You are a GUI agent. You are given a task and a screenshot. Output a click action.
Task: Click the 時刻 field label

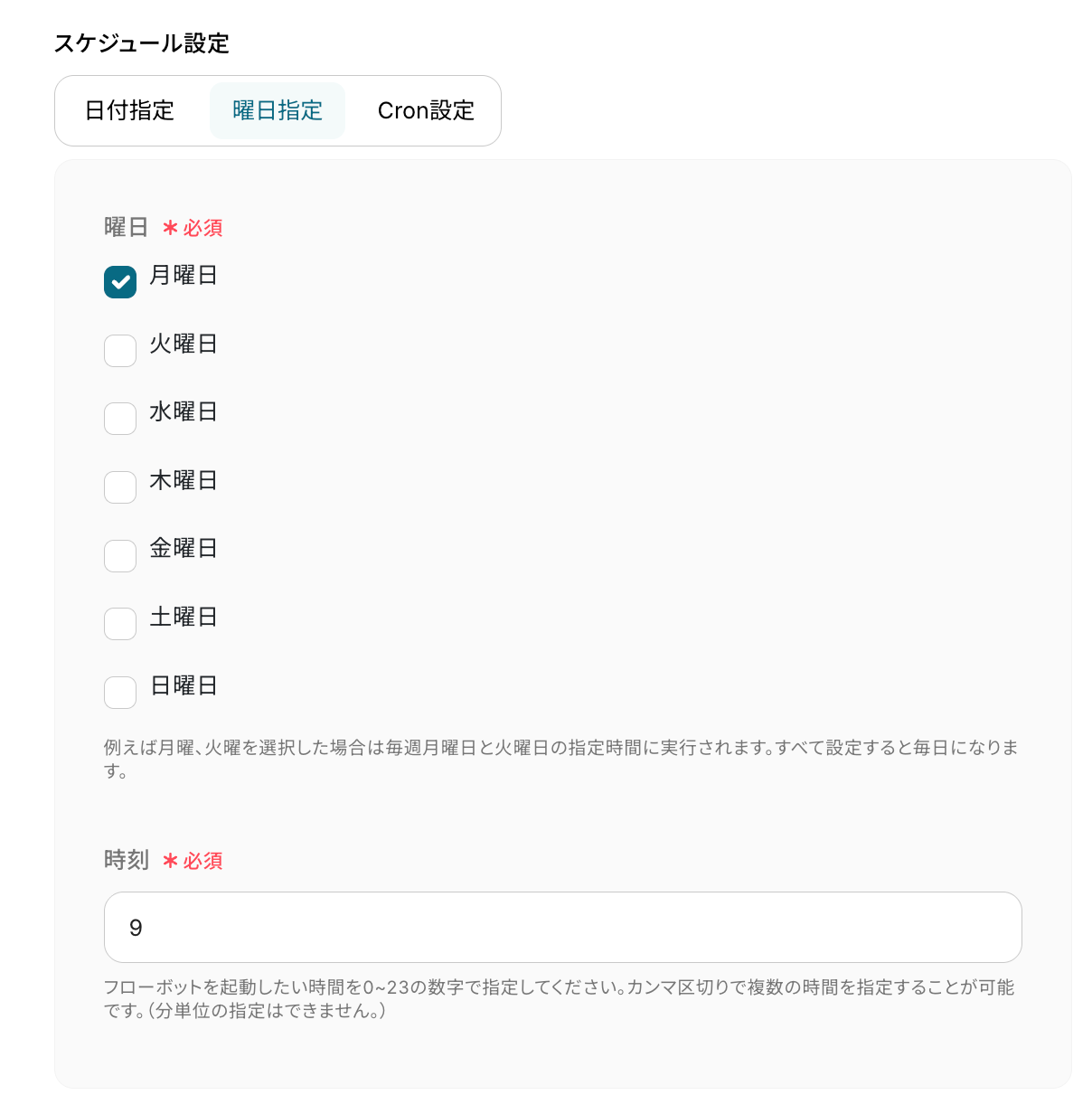[x=127, y=860]
